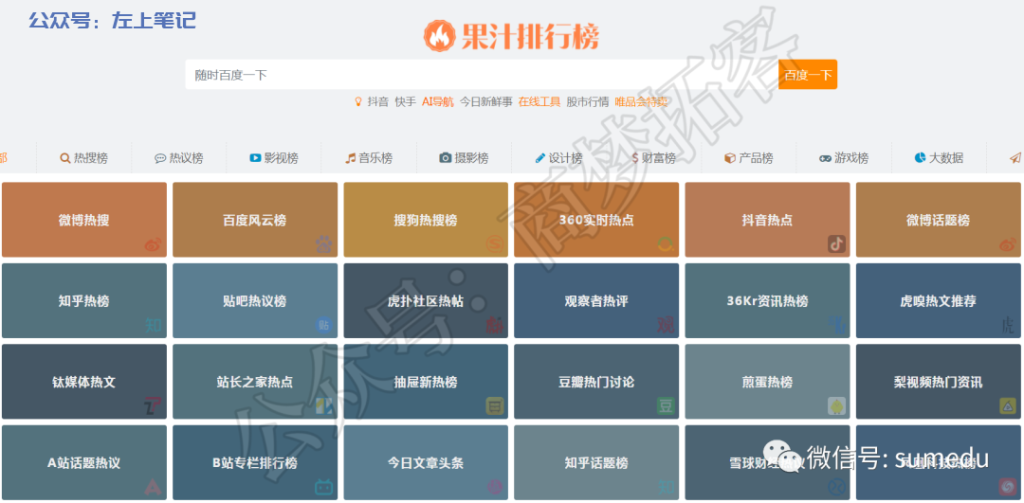Image resolution: width=1024 pixels, height=503 pixels.
Task: Open the 知乎话题榜 card
Action: [596, 462]
